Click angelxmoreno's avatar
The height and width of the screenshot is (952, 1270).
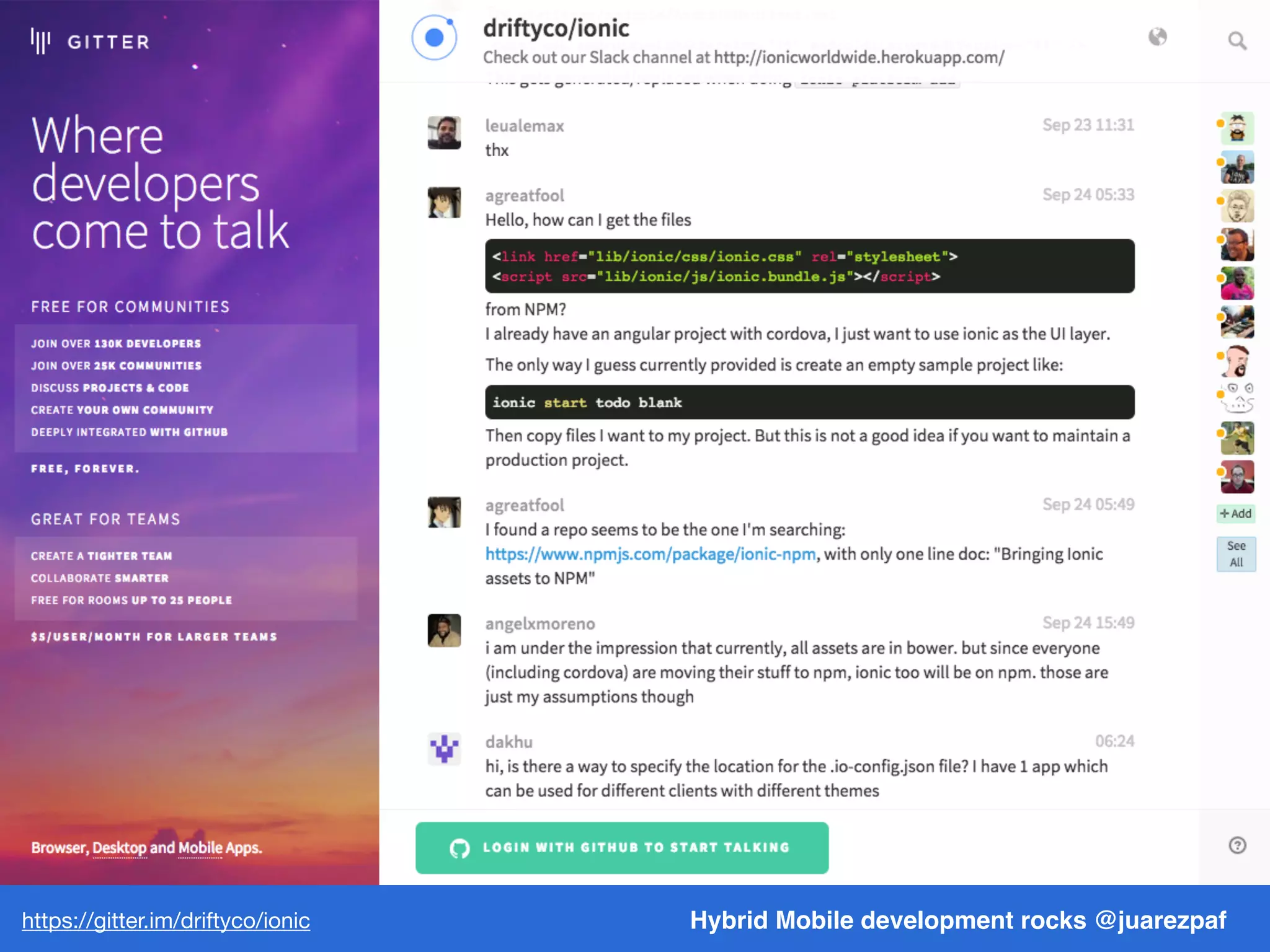click(444, 630)
